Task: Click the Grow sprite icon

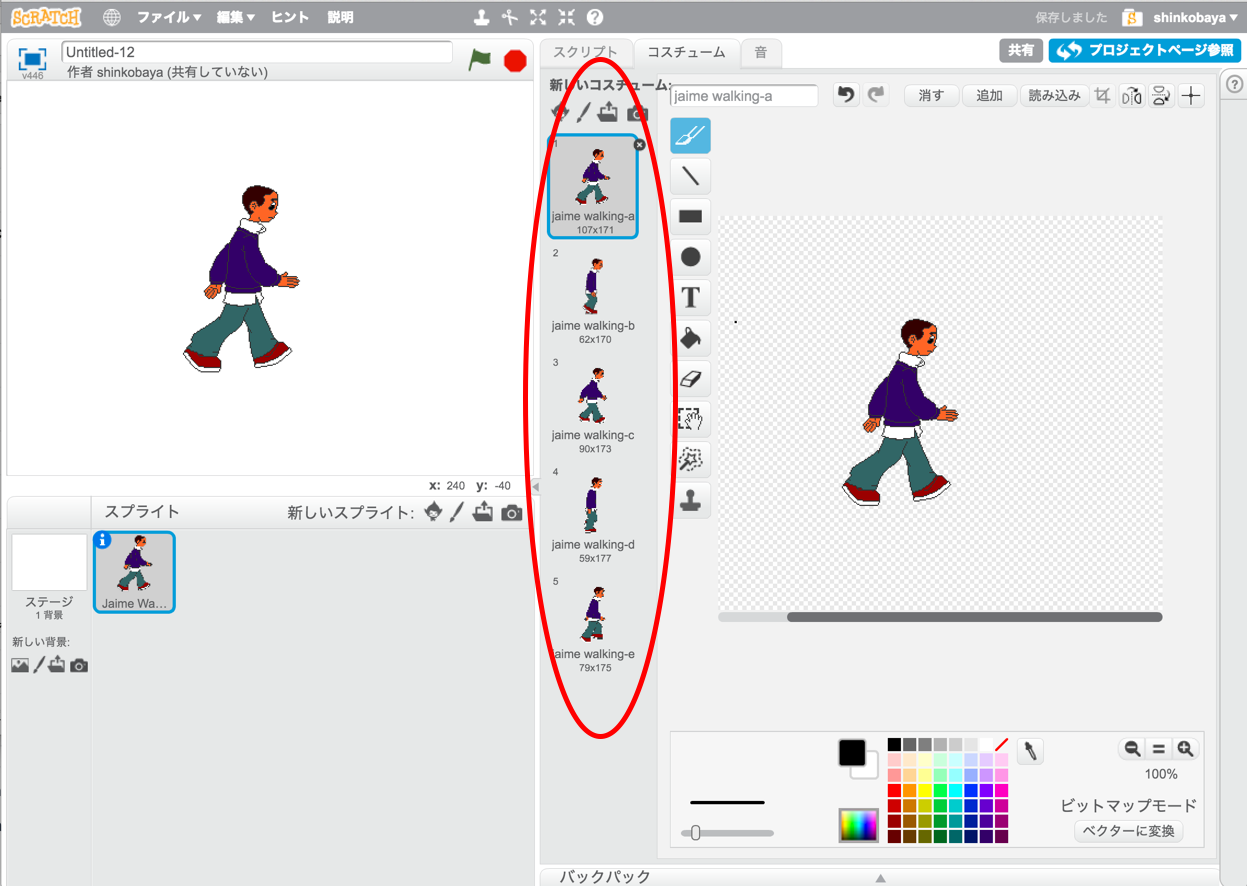Action: (538, 17)
